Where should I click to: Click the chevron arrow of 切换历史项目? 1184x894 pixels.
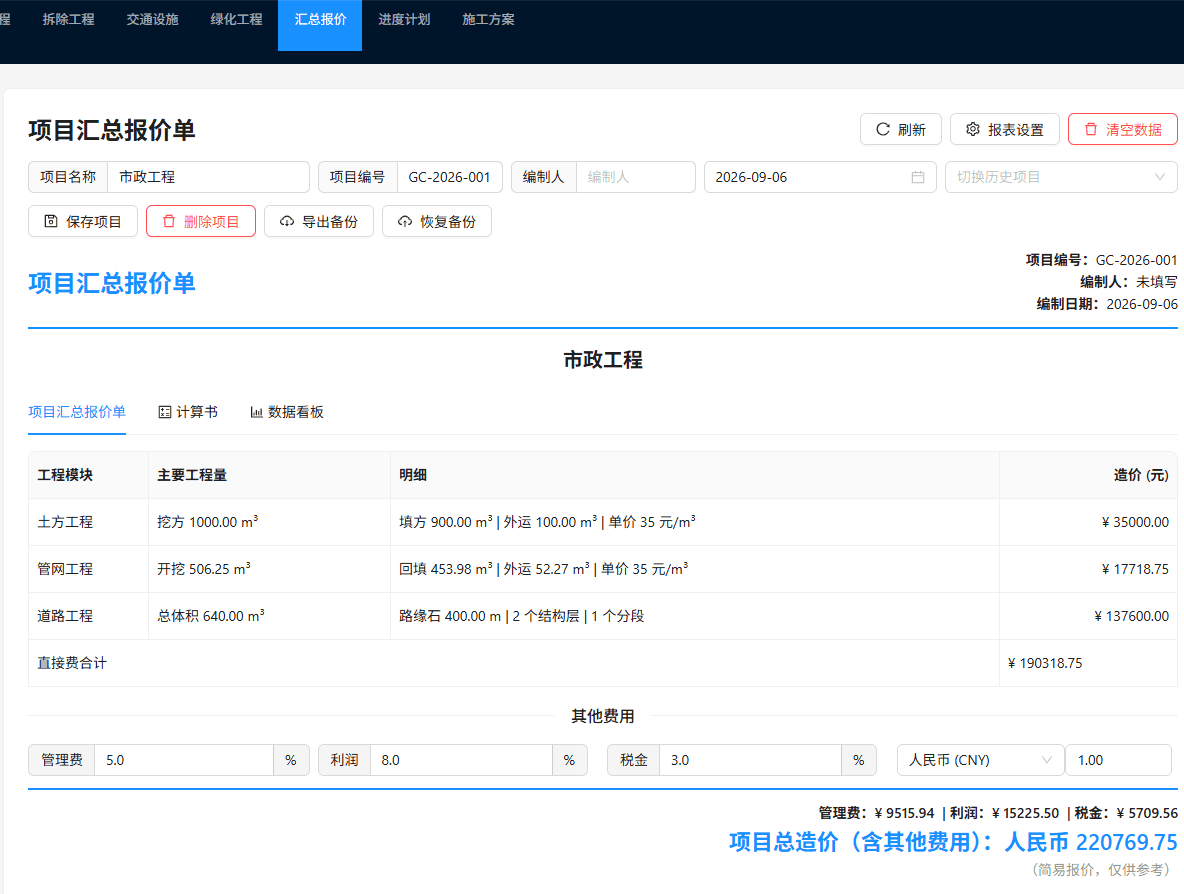[1159, 177]
